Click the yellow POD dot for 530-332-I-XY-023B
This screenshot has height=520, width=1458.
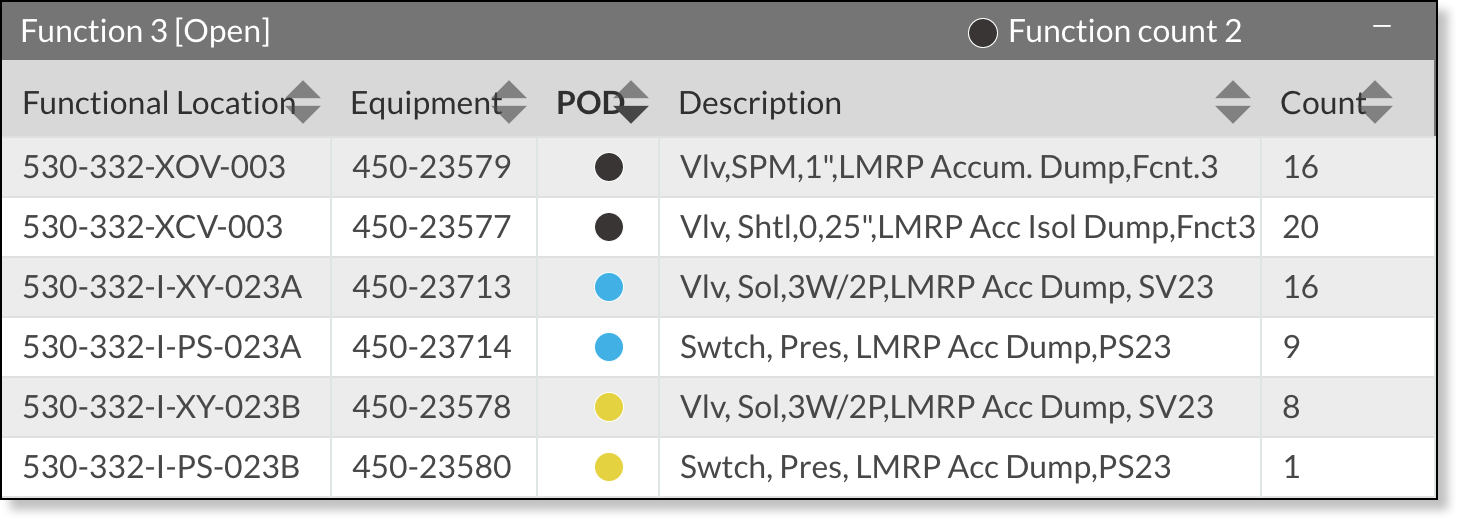(608, 407)
